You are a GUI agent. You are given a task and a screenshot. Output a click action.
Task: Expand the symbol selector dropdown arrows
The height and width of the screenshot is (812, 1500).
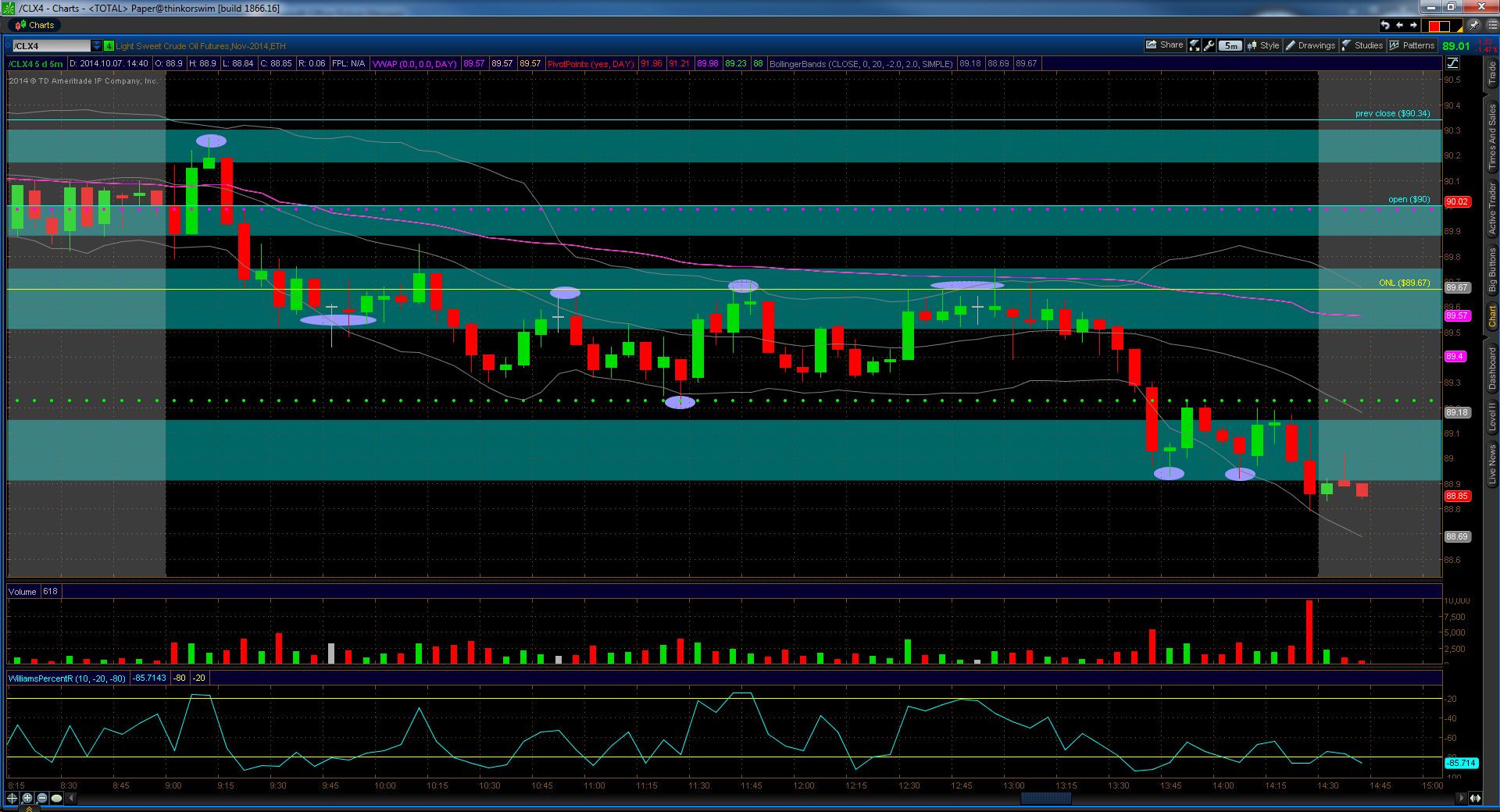tap(97, 46)
